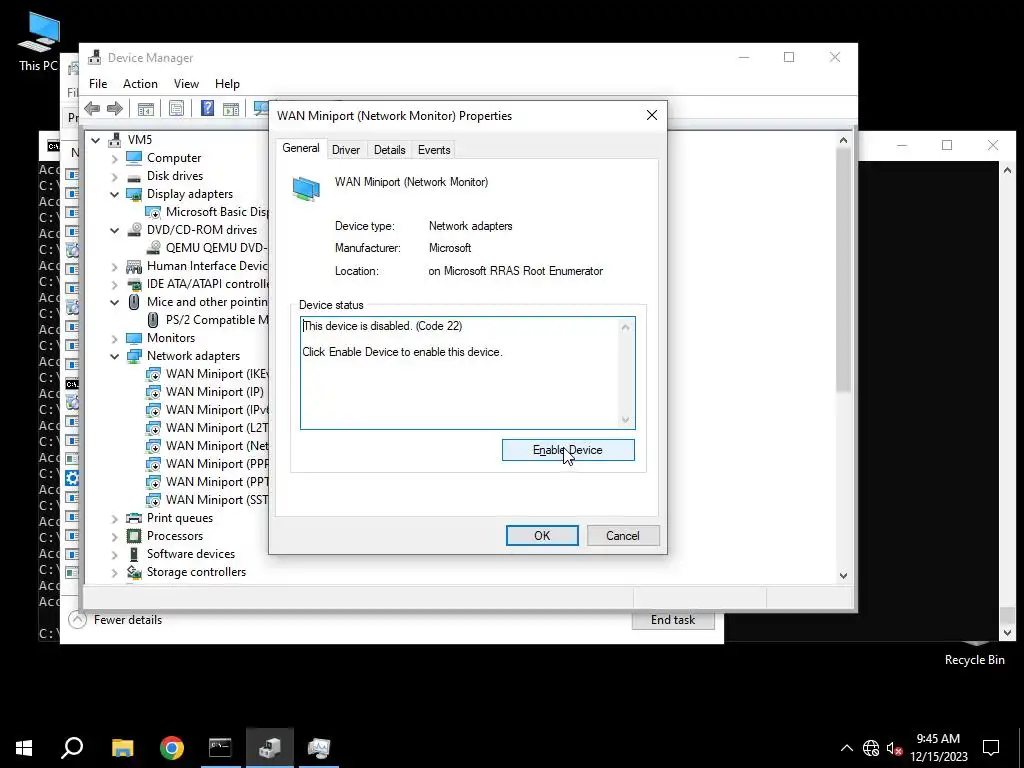Expand the IDE ATA/ATAPI controllers node
This screenshot has height=768, width=1024.
[114, 285]
